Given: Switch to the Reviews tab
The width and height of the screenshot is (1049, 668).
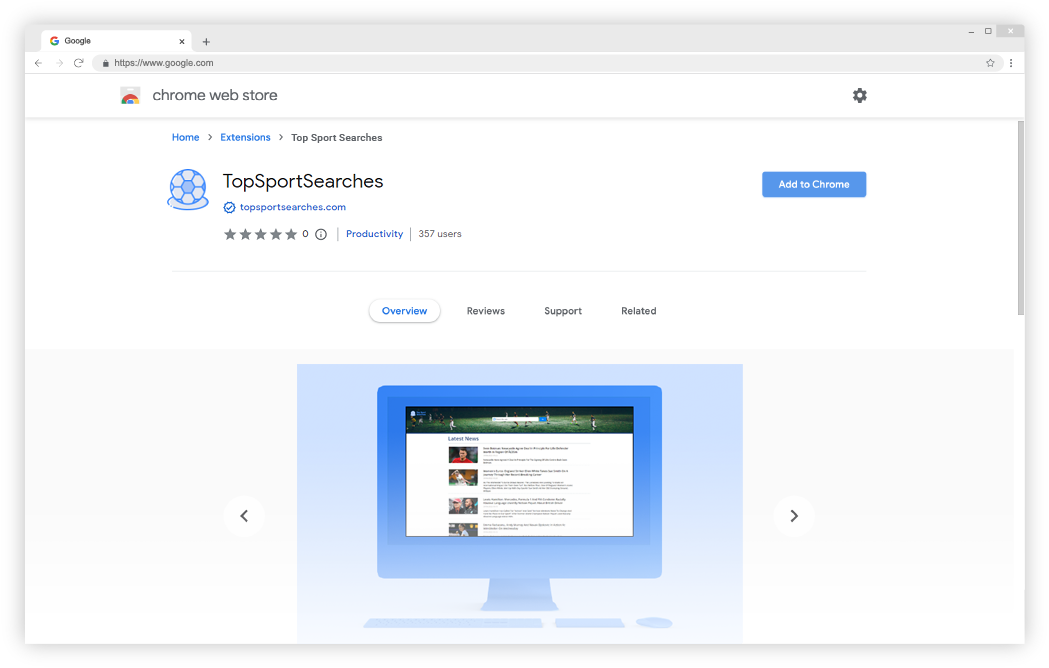Looking at the screenshot, I should pos(485,311).
